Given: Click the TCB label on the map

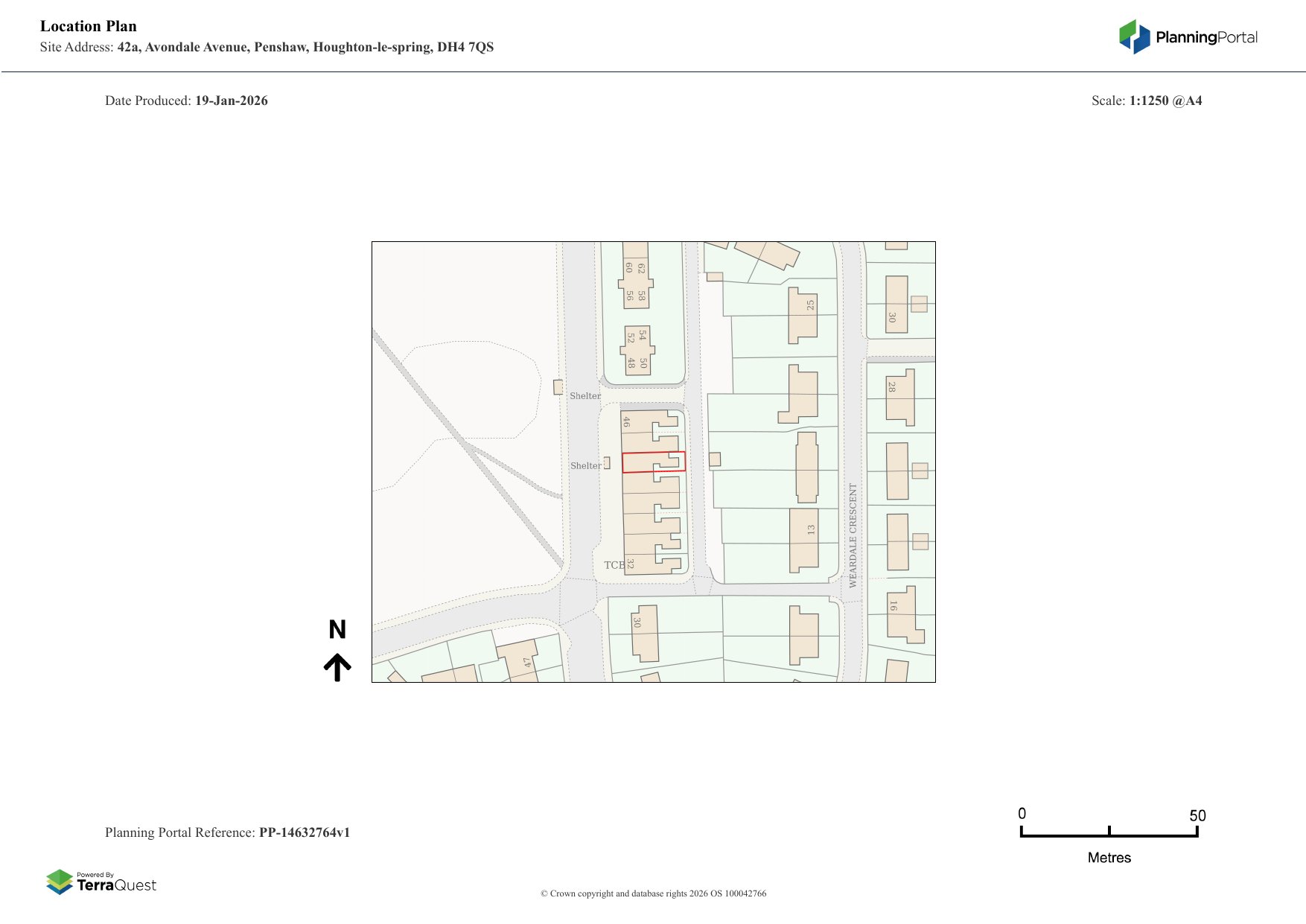Looking at the screenshot, I should (614, 565).
